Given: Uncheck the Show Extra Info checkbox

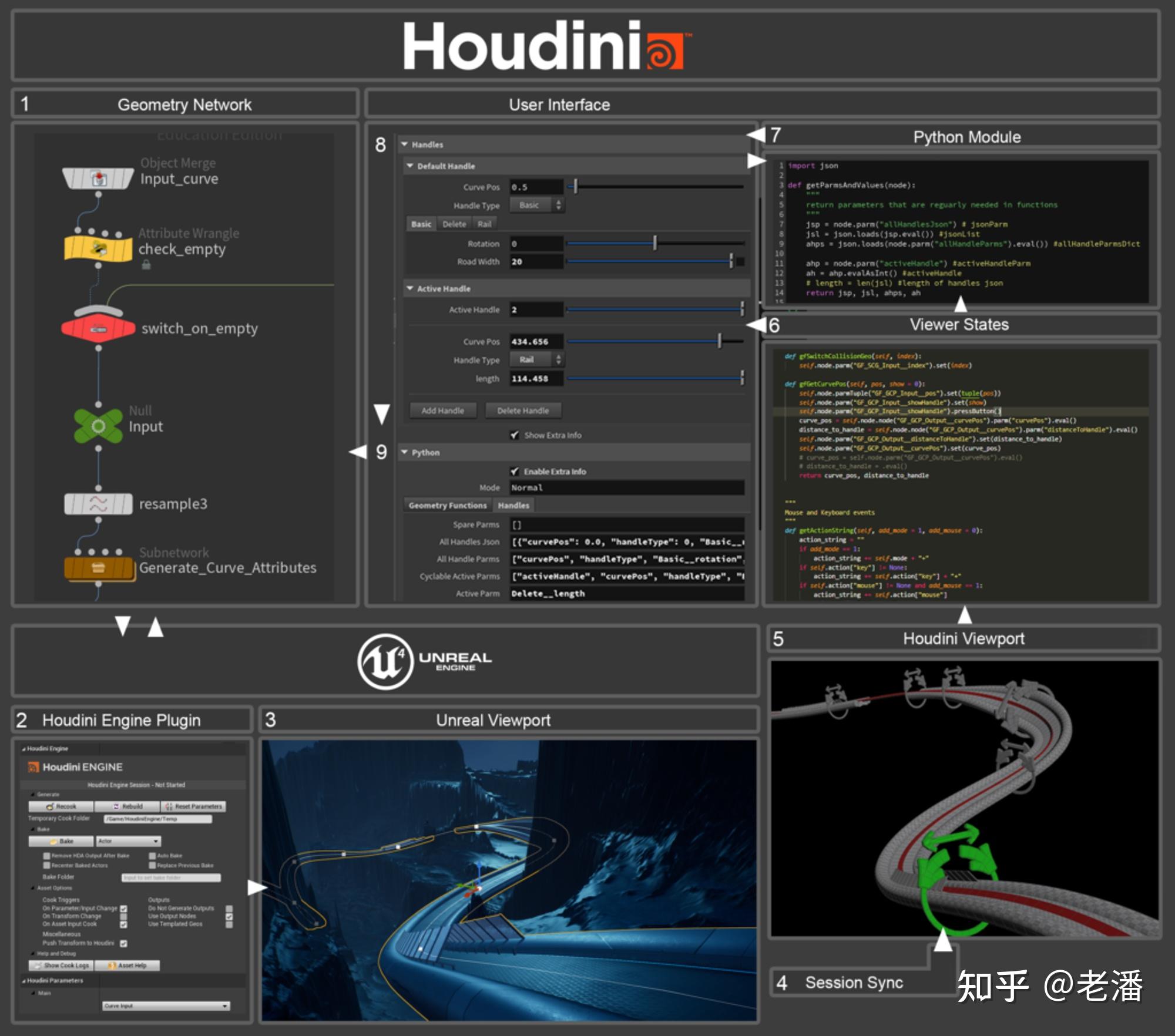Looking at the screenshot, I should 515,435.
